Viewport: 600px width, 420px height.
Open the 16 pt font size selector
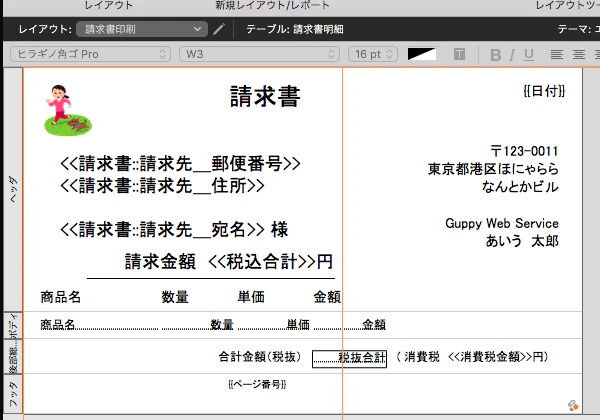tap(373, 54)
